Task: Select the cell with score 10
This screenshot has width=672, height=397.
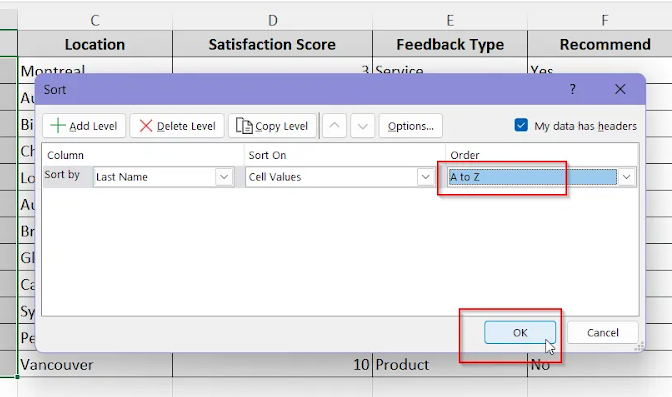Action: coord(273,365)
